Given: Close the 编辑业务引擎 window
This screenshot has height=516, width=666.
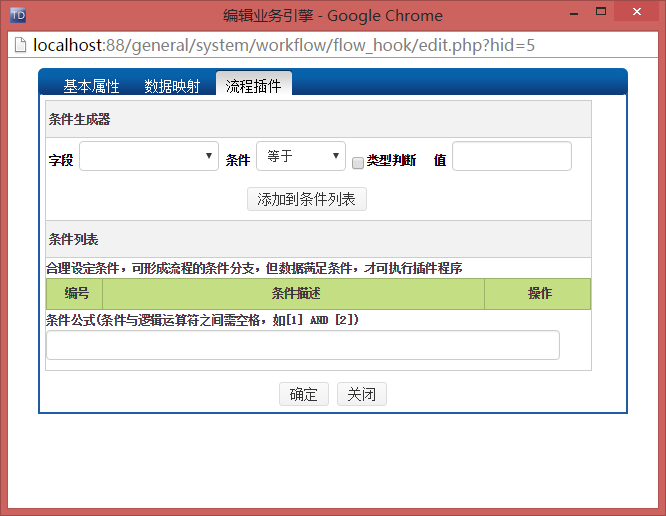Looking at the screenshot, I should (636, 12).
